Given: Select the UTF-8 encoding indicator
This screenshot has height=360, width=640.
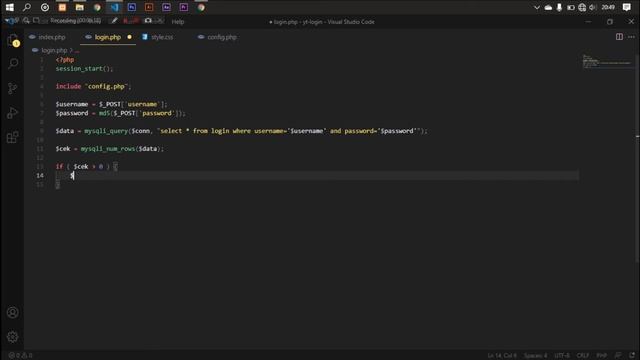Looking at the screenshot, I should click(562, 356).
